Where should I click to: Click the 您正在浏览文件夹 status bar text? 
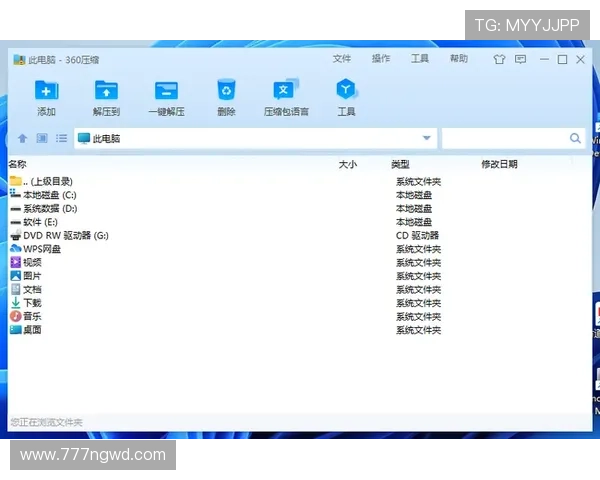(46, 422)
